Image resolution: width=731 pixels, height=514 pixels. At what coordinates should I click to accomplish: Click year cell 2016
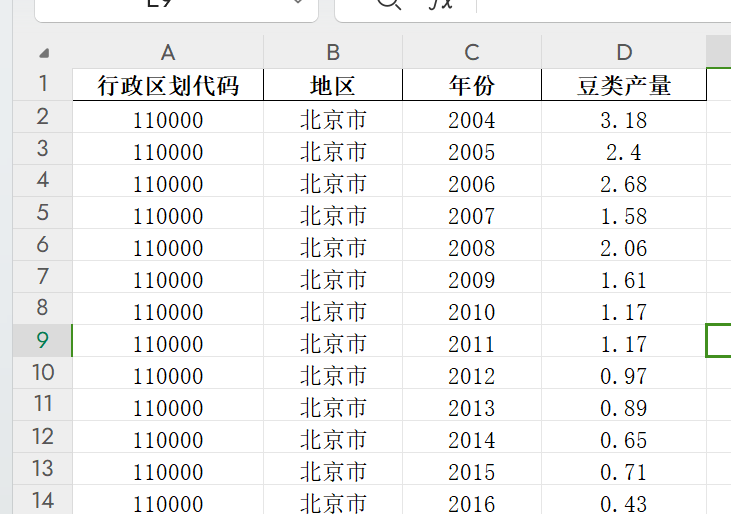[472, 500]
